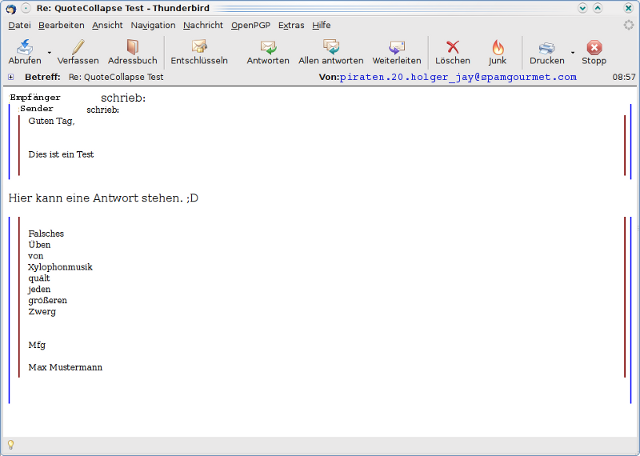The height and width of the screenshot is (456, 640).
Task: Open the Adressbuch address book
Action: 132,47
